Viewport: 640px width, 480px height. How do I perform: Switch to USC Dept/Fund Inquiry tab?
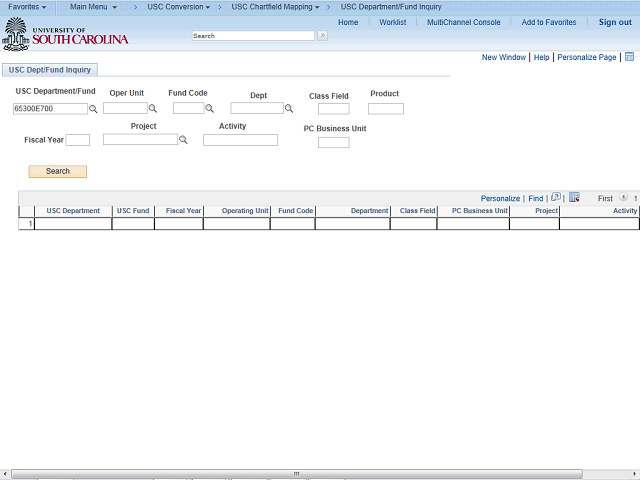point(50,70)
